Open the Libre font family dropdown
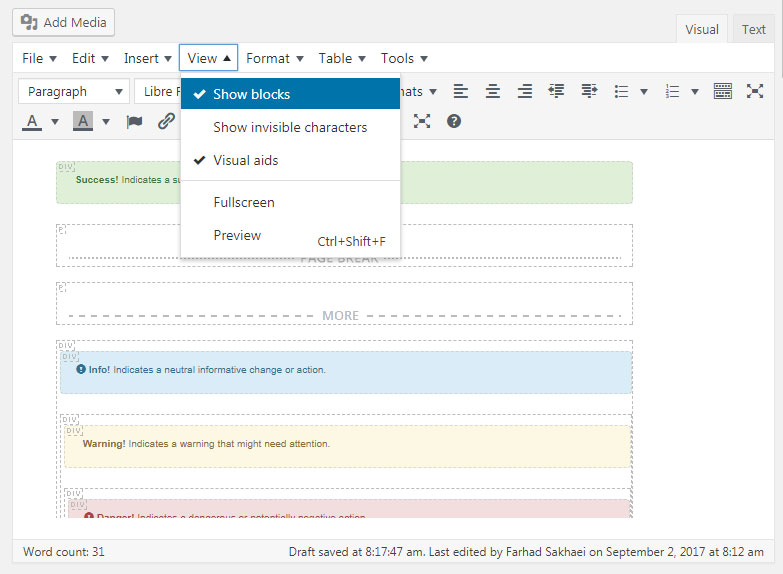This screenshot has width=783, height=574. click(158, 91)
